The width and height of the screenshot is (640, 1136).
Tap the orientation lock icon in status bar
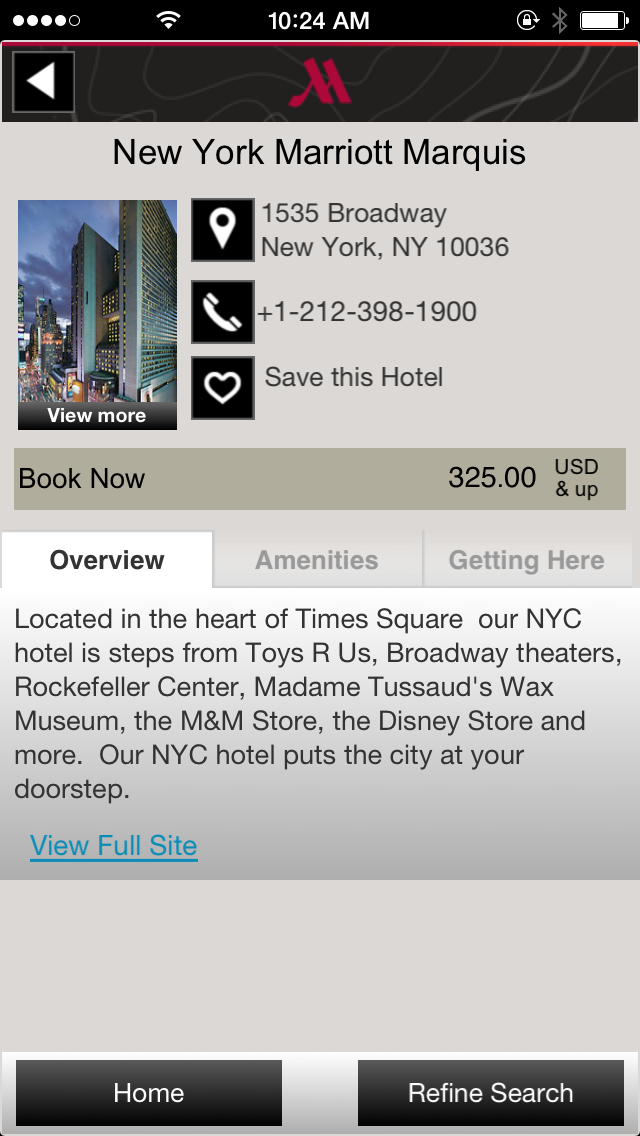coord(527,19)
